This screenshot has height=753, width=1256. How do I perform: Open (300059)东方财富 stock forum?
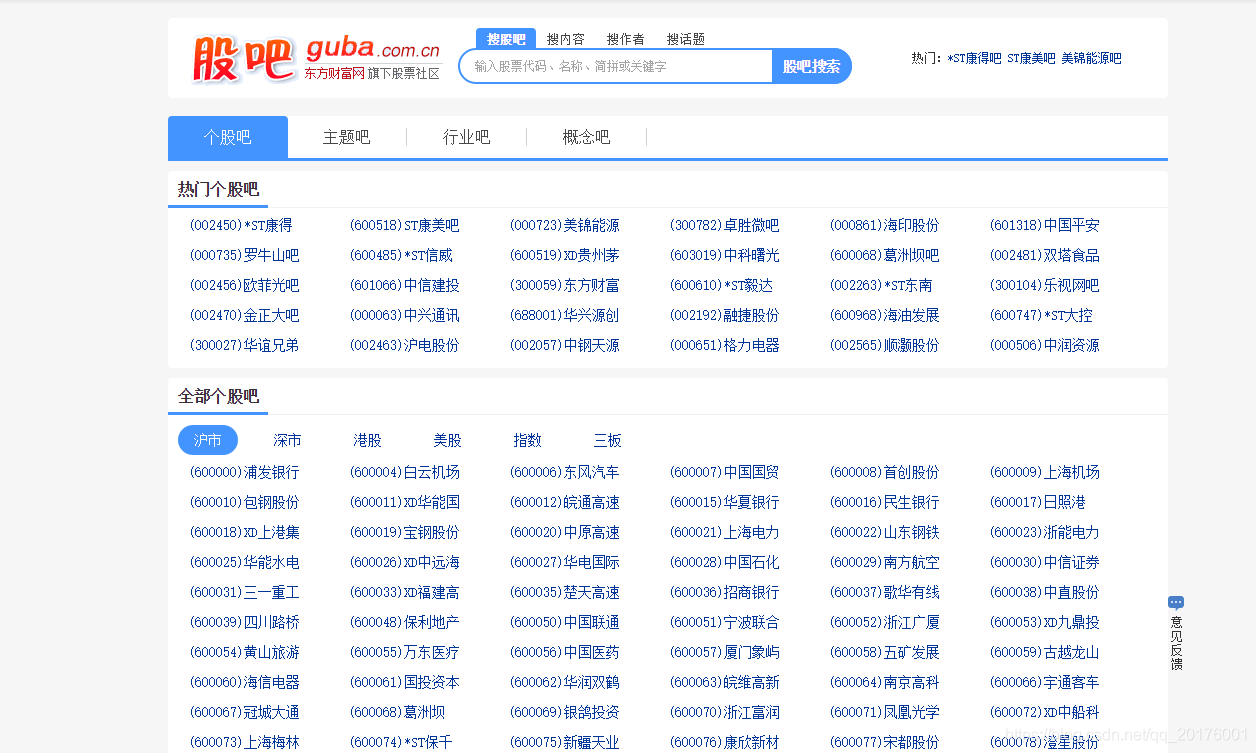click(564, 285)
